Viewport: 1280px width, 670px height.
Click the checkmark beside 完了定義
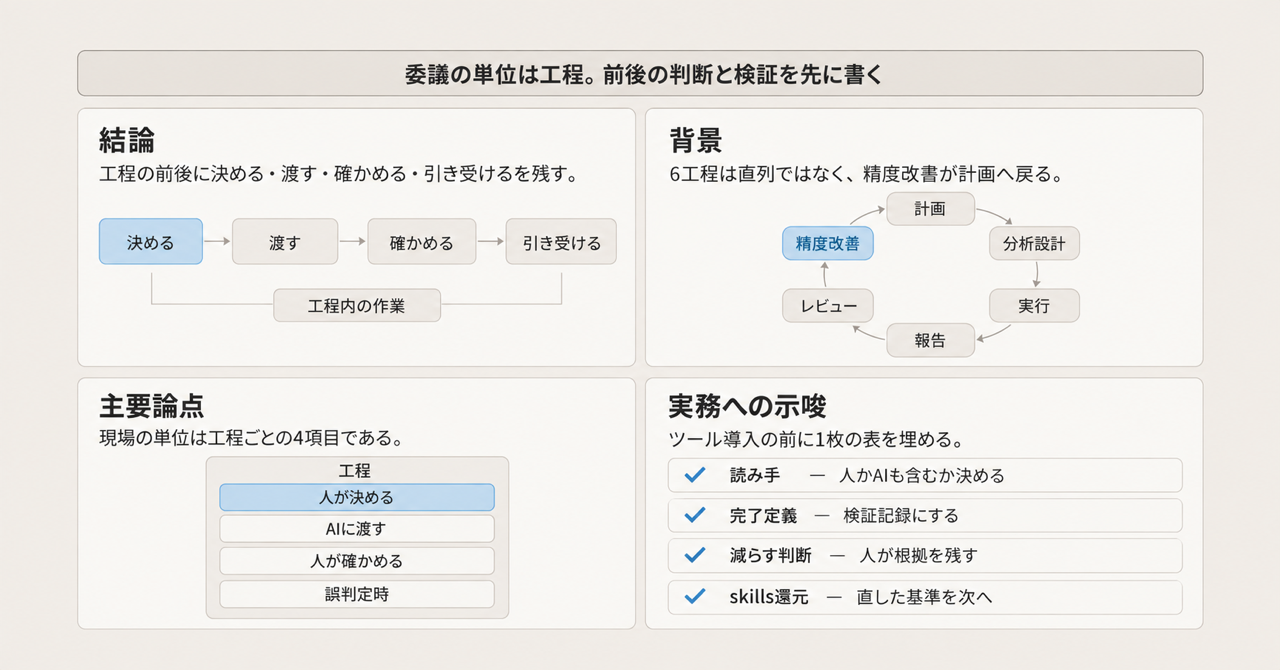(x=694, y=515)
